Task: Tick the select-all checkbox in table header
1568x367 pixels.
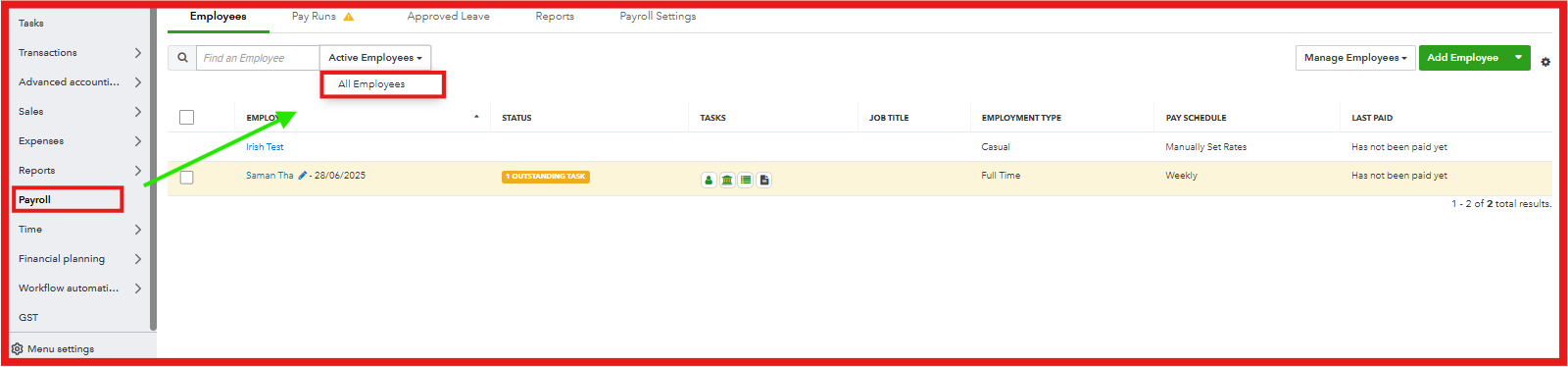Action: point(187,118)
